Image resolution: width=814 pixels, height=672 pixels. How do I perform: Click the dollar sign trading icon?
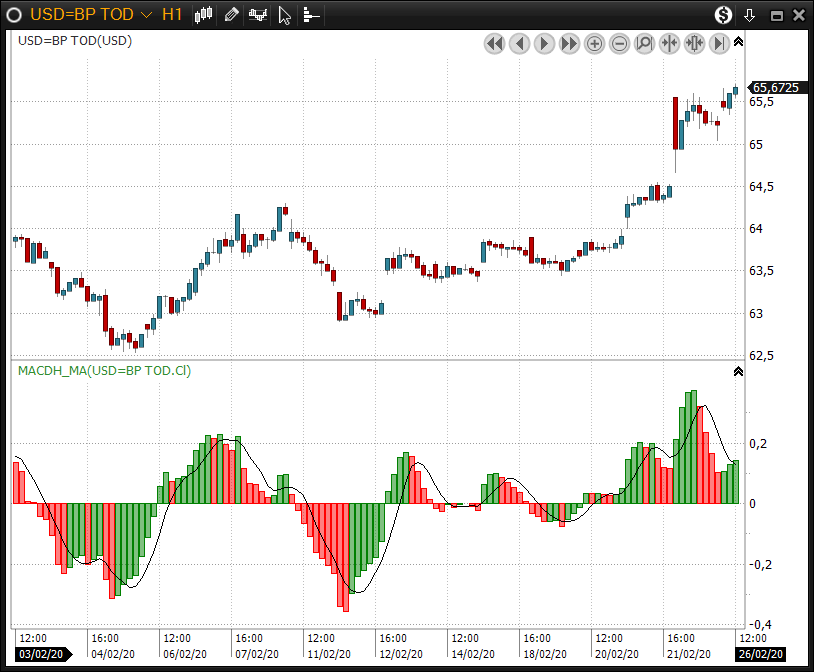[x=723, y=15]
